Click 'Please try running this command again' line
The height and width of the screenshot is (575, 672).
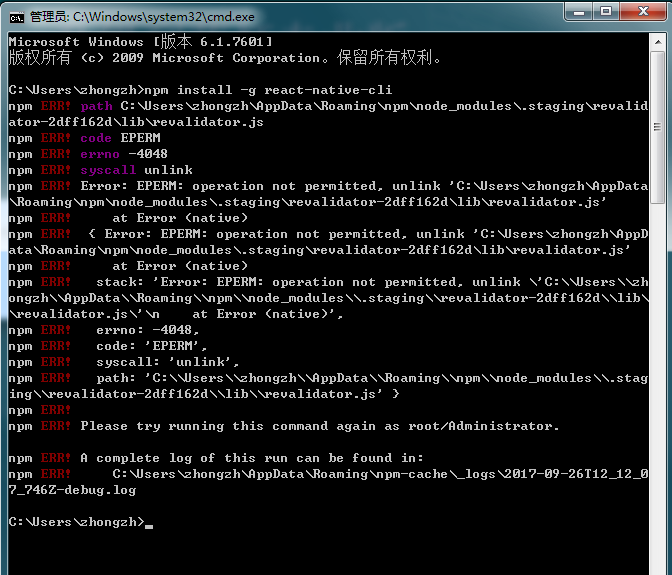pyautogui.click(x=284, y=426)
